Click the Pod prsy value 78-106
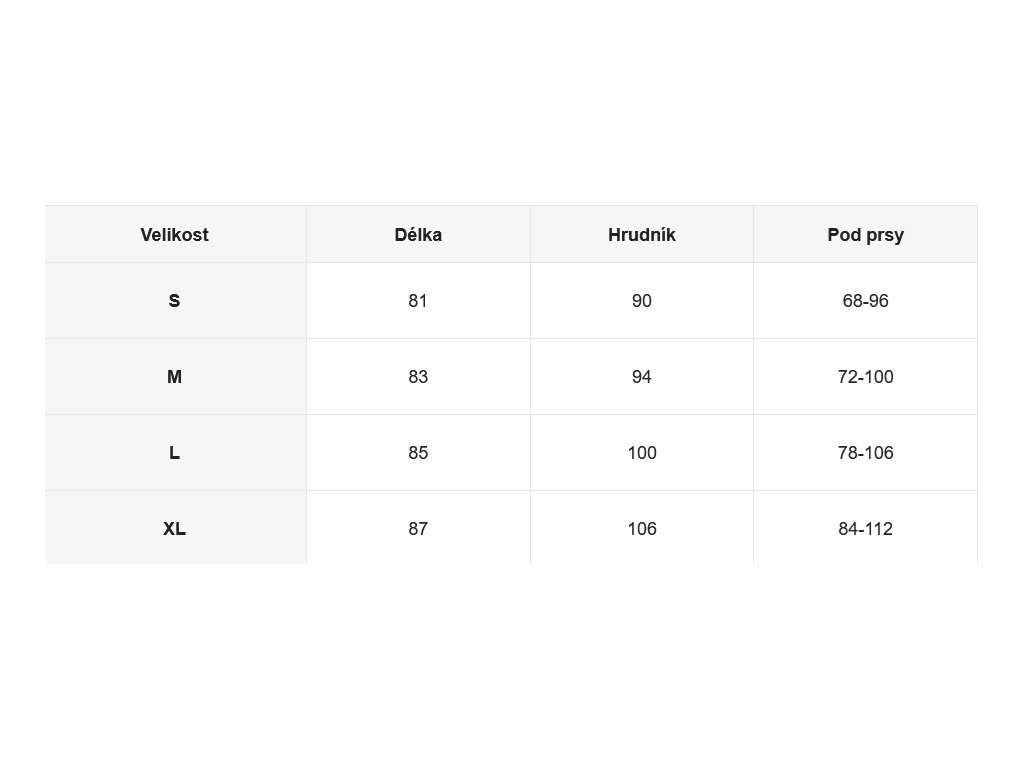The image size is (1024, 768). 865,453
